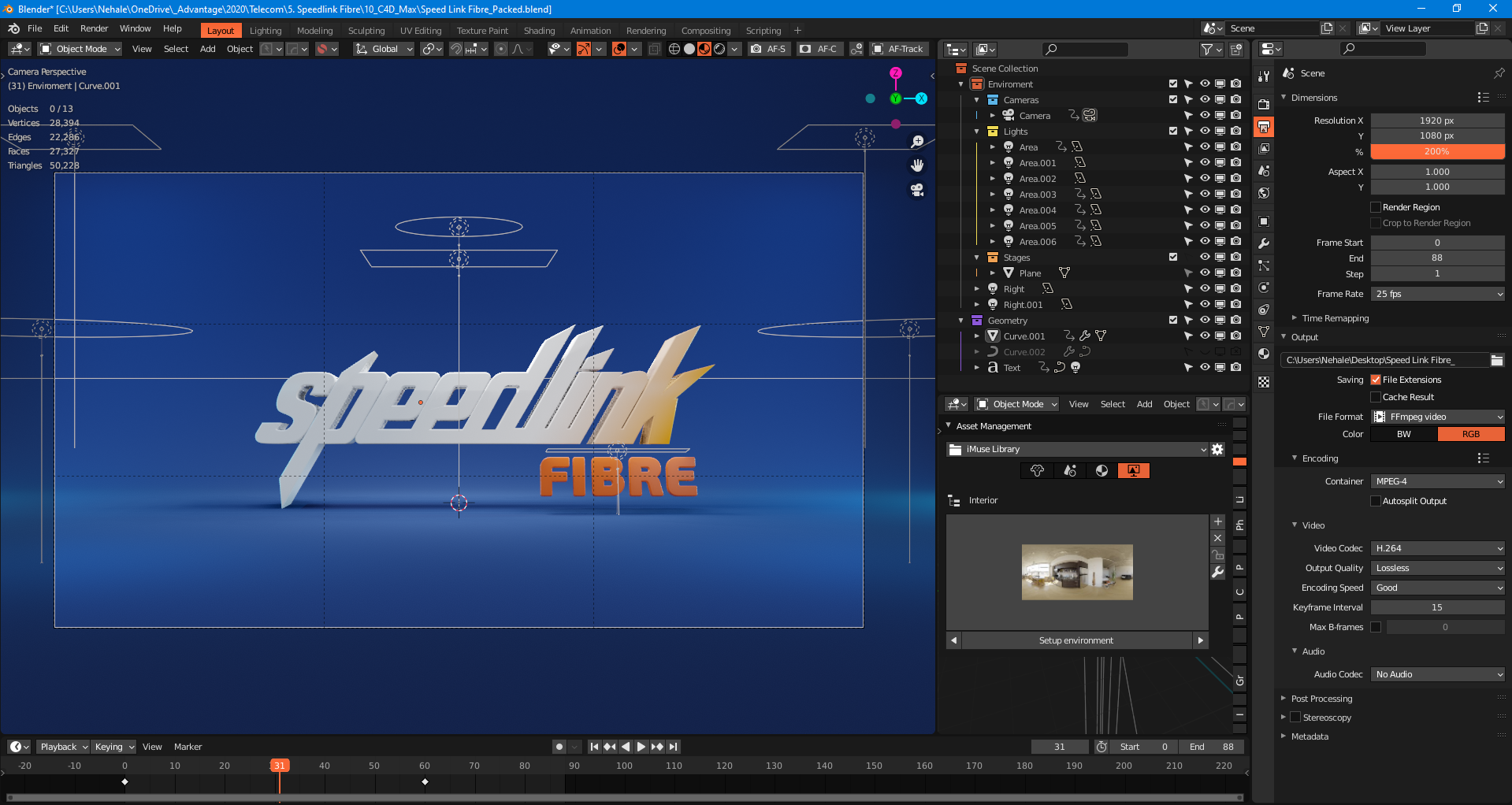Disable the File Extensions checkbox

1376,380
